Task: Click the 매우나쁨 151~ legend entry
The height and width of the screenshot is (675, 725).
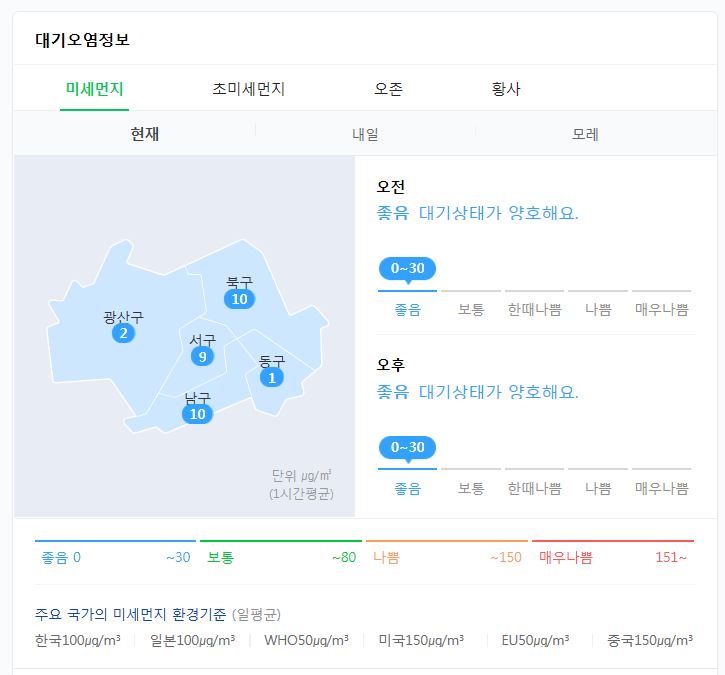Action: pyautogui.click(x=612, y=557)
